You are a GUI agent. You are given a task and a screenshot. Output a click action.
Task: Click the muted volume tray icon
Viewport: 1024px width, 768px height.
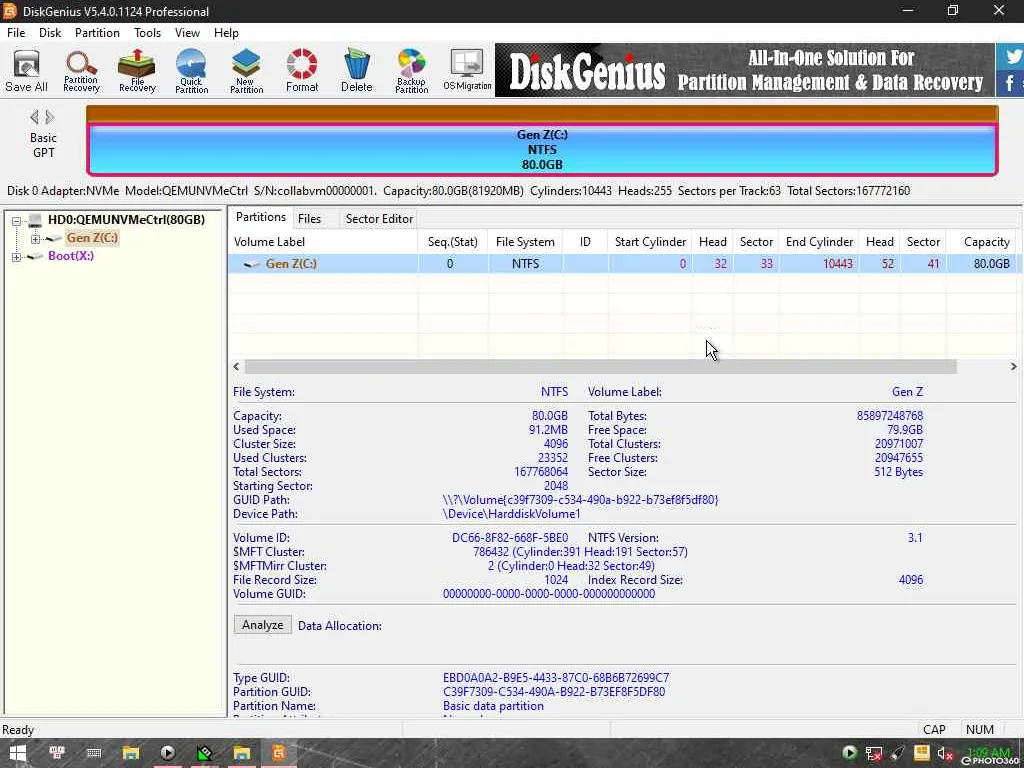coord(944,754)
